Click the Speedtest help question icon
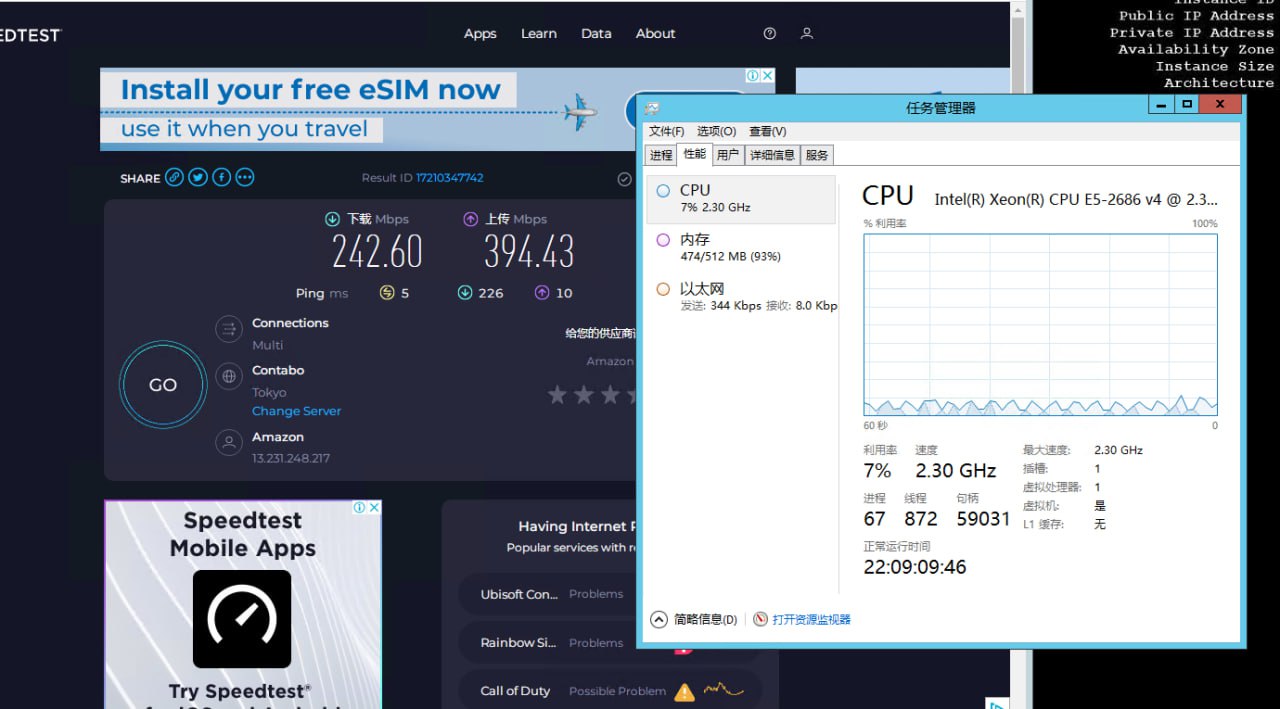 (769, 33)
